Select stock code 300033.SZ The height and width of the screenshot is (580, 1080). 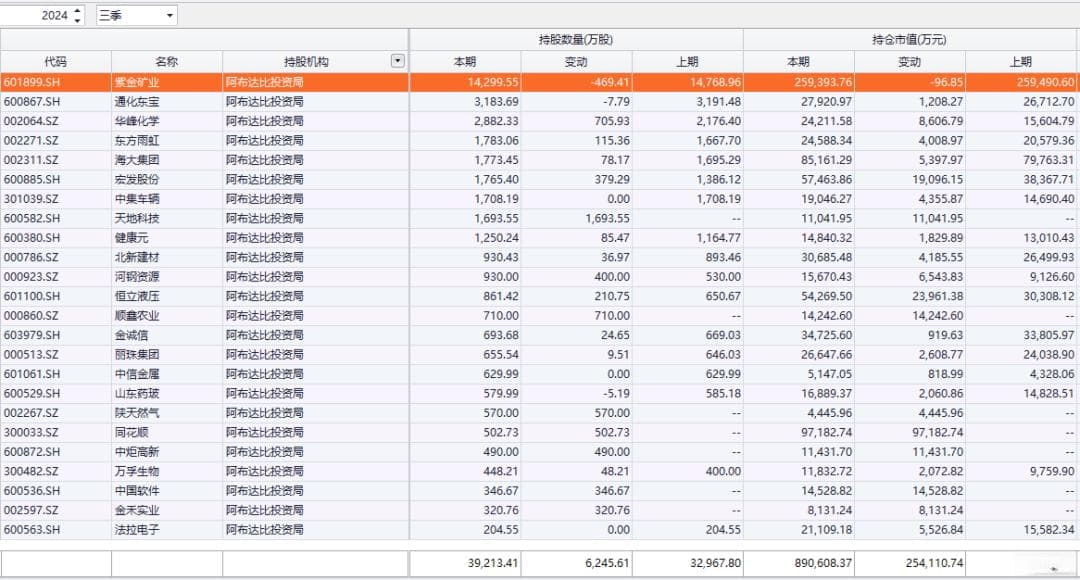click(x=56, y=432)
